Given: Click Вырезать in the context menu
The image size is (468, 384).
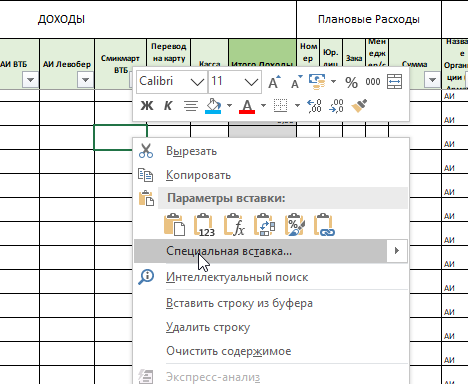Looking at the screenshot, I should pyautogui.click(x=191, y=151).
